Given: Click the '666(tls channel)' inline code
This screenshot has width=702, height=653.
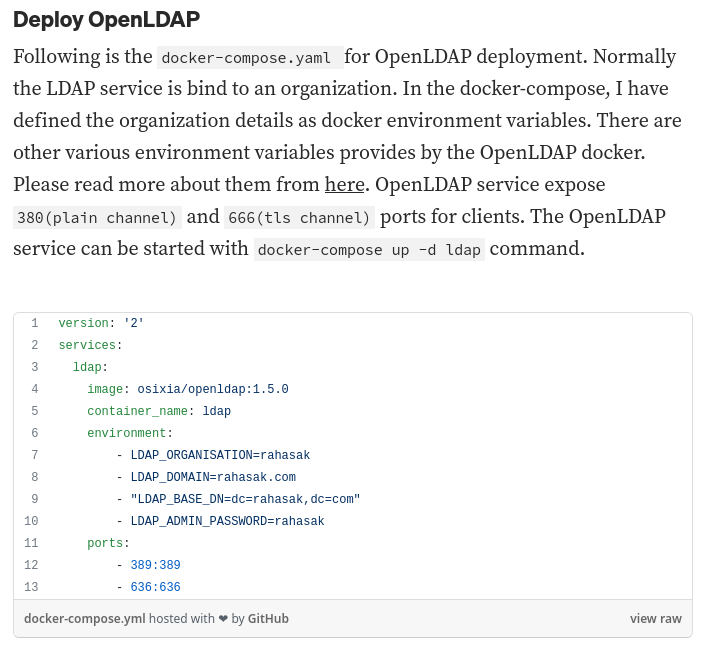Looking at the screenshot, I should click(x=299, y=218).
